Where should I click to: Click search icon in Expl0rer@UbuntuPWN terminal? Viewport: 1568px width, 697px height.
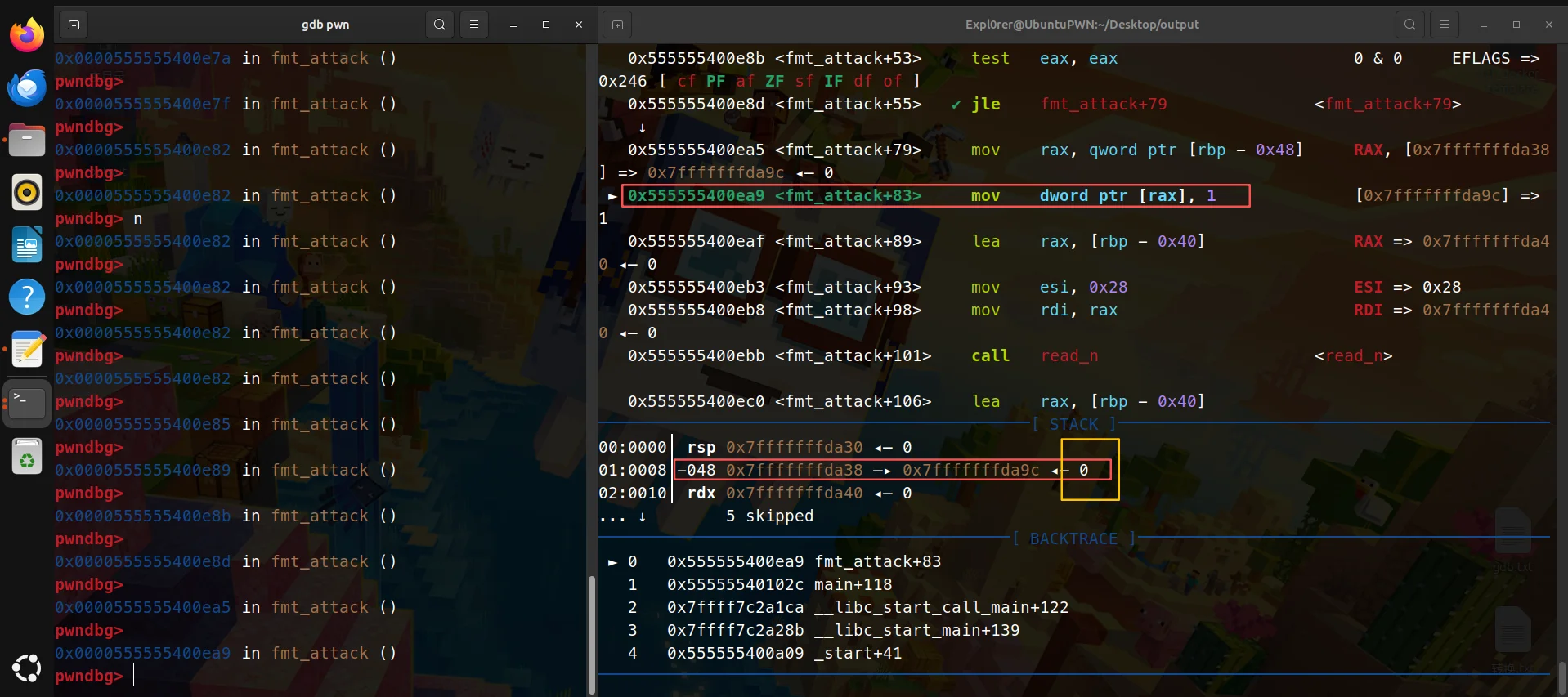coord(1410,25)
